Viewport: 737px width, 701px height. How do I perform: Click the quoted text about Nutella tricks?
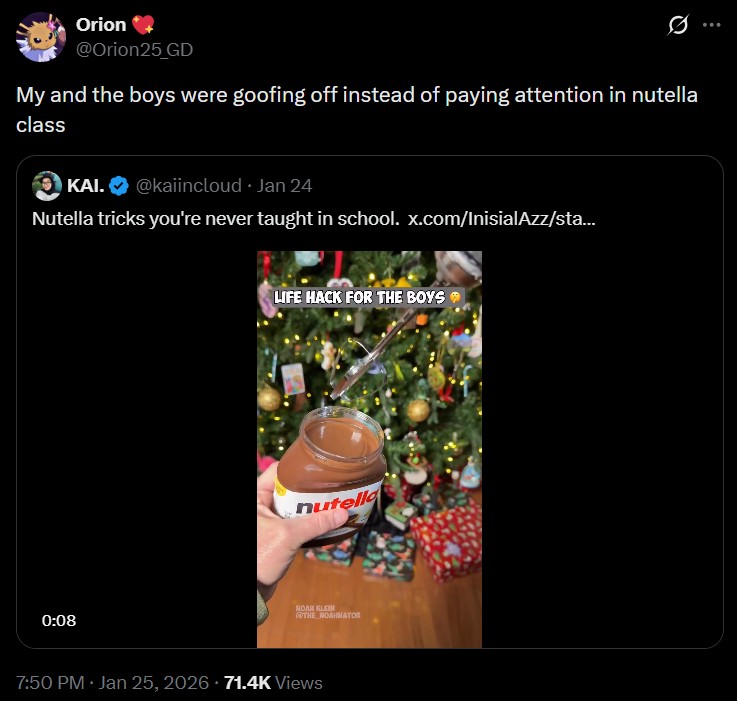pyautogui.click(x=216, y=219)
